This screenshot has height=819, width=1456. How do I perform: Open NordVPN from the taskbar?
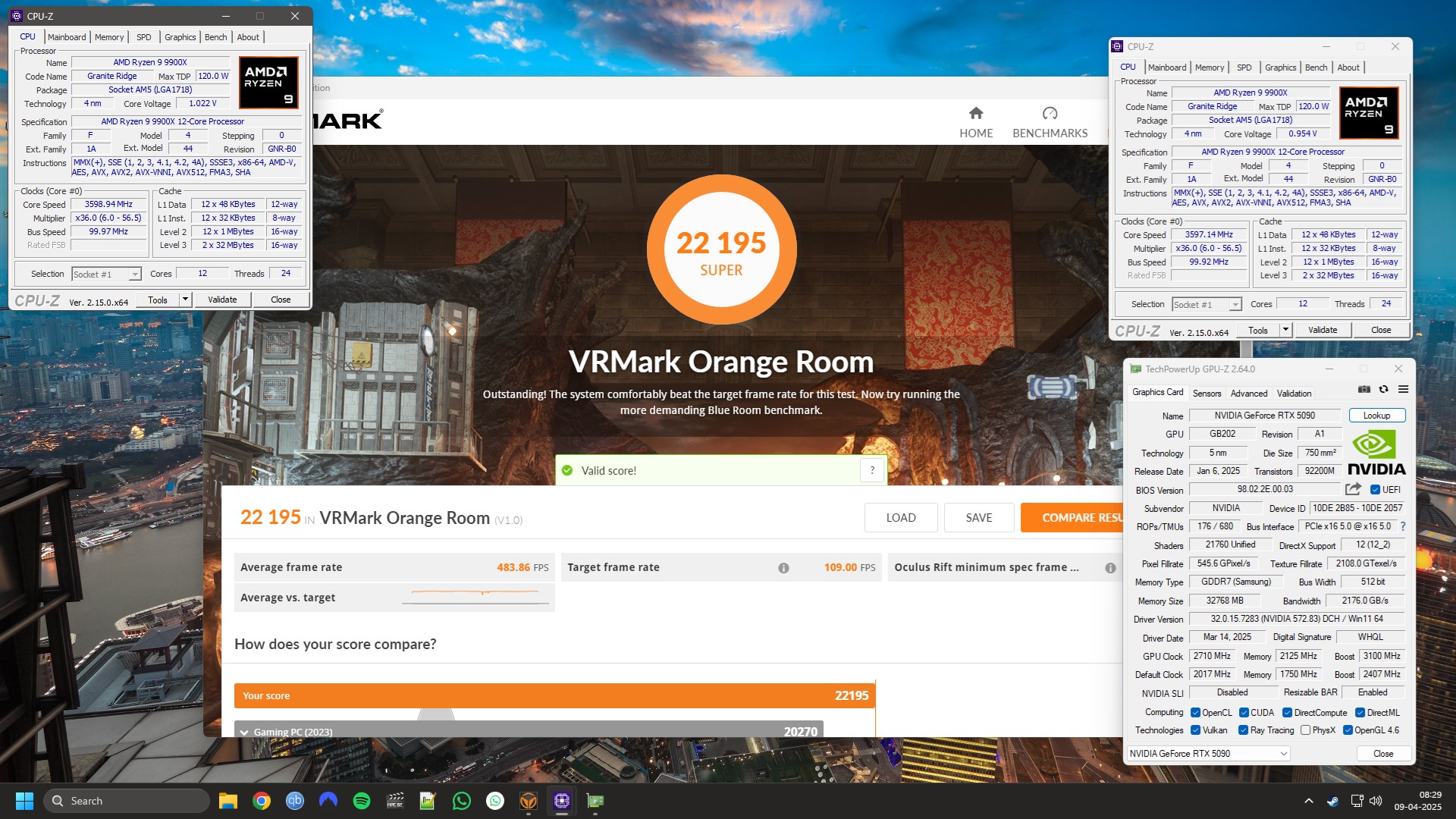pos(328,800)
